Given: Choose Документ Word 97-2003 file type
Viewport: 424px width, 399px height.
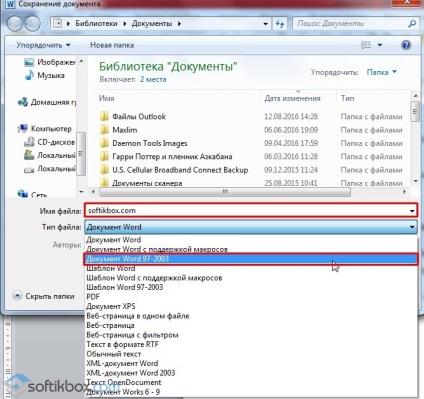Looking at the screenshot, I should click(251, 259).
